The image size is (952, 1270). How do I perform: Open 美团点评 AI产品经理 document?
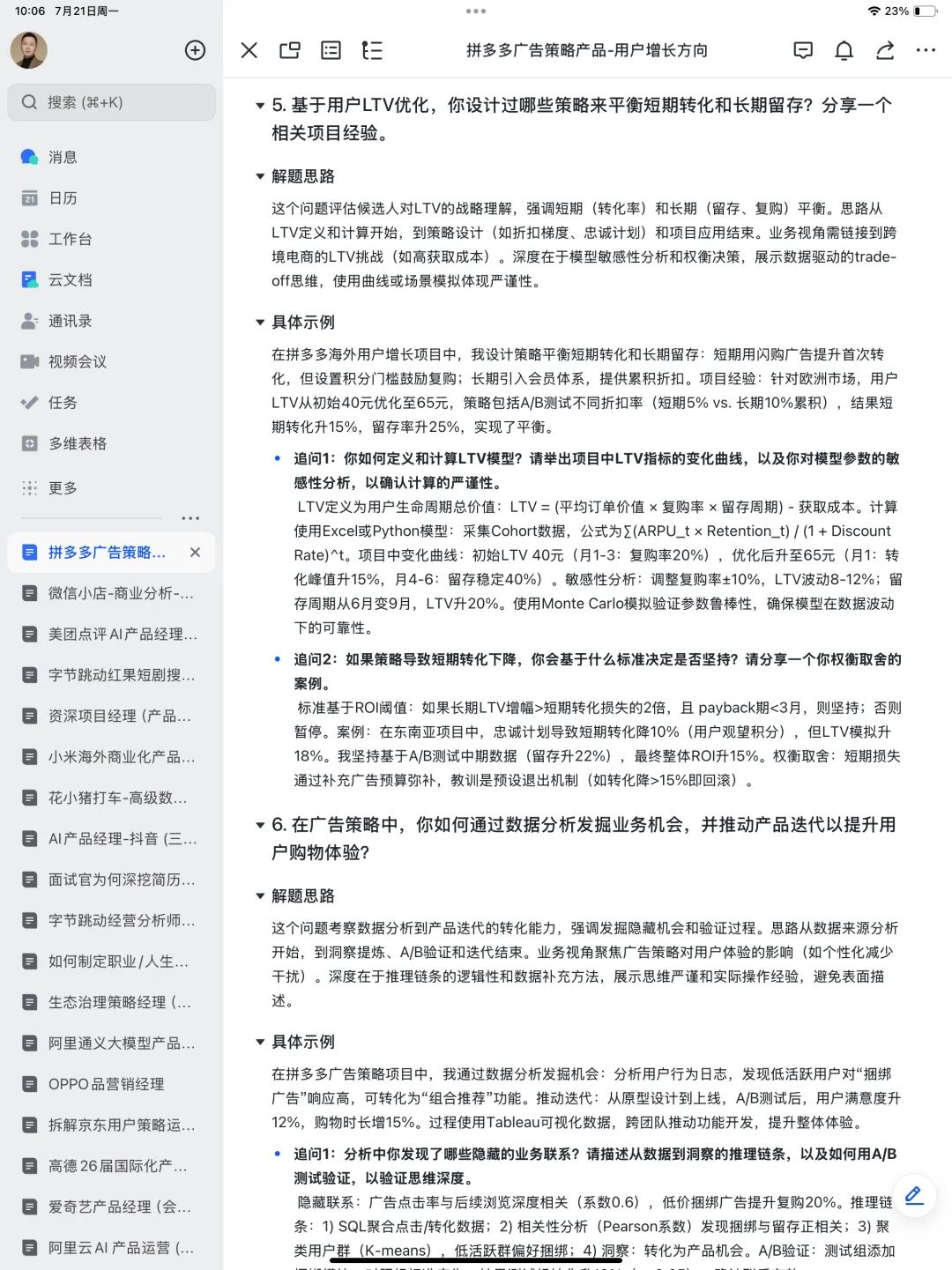(x=111, y=634)
